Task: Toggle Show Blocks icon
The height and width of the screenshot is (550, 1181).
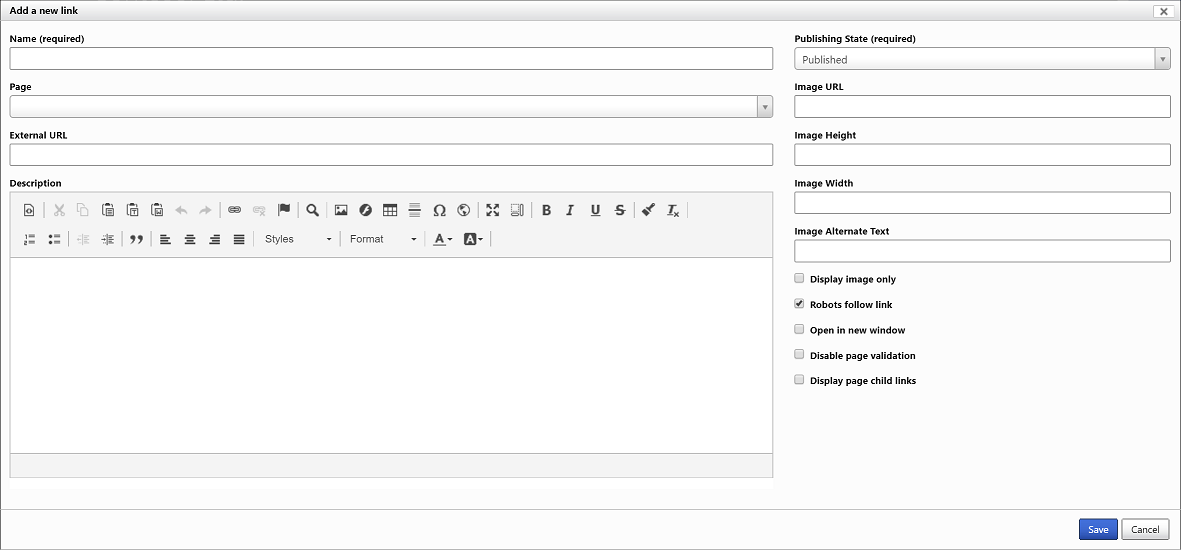Action: [x=517, y=210]
